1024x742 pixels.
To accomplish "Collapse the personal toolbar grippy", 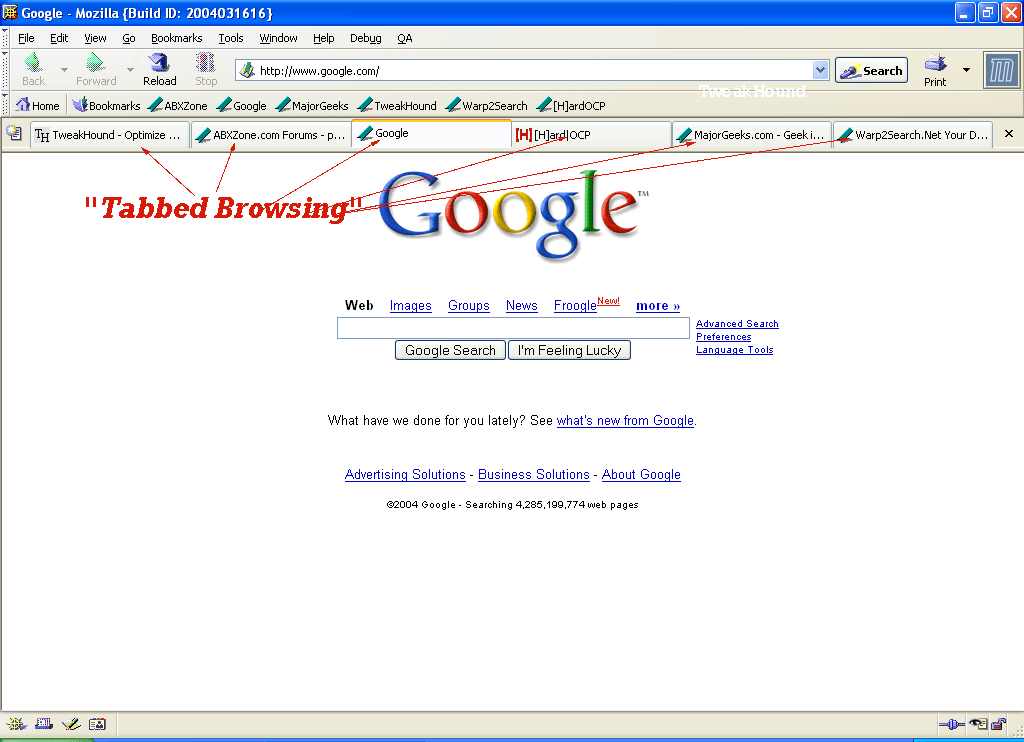I will click(x=5, y=105).
